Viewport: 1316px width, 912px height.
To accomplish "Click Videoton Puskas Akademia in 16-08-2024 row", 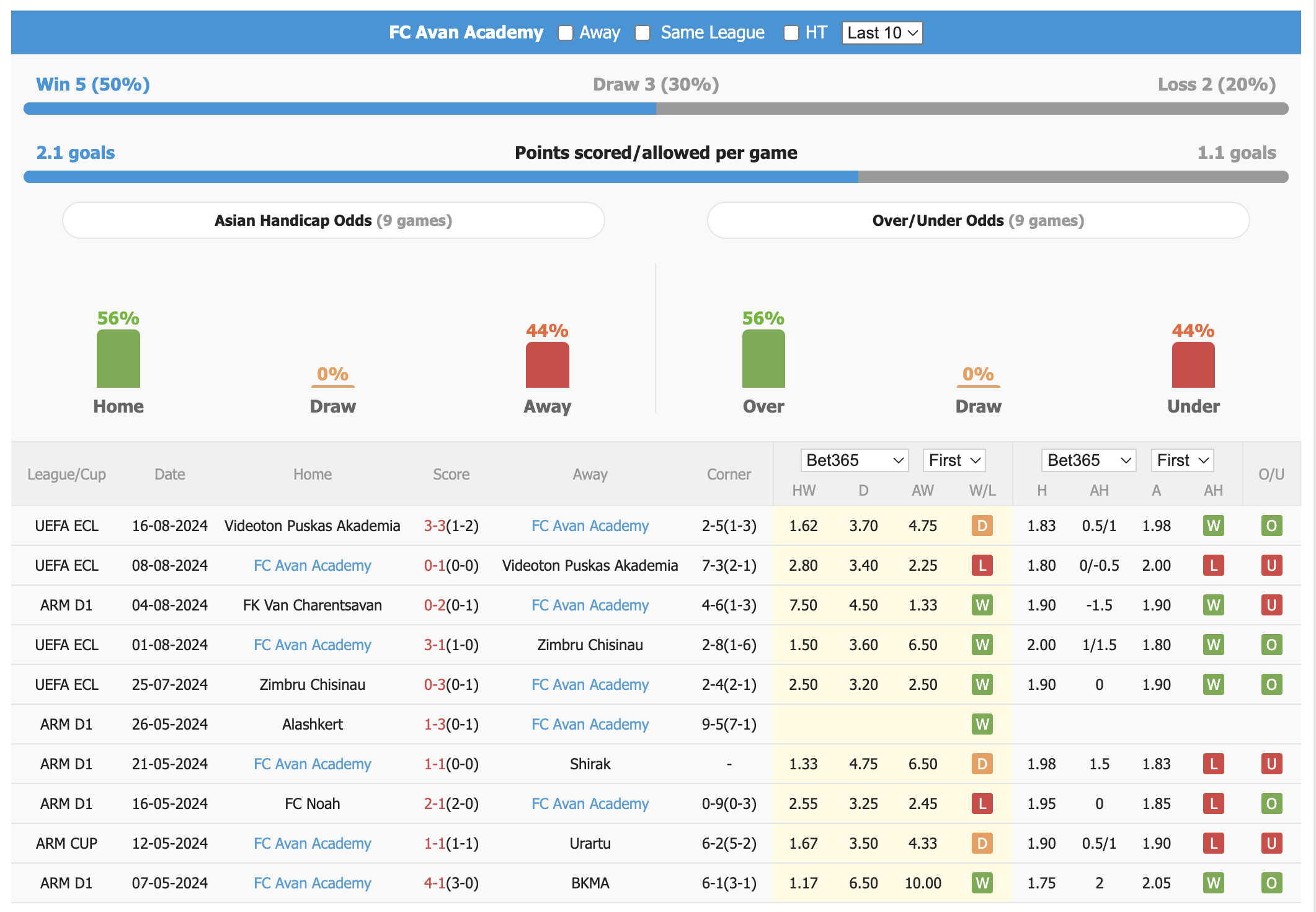I will pyautogui.click(x=312, y=525).
